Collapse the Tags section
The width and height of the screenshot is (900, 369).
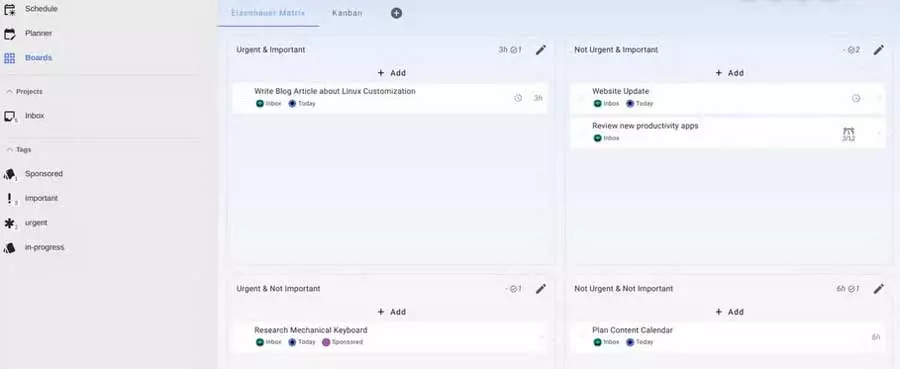point(9,149)
